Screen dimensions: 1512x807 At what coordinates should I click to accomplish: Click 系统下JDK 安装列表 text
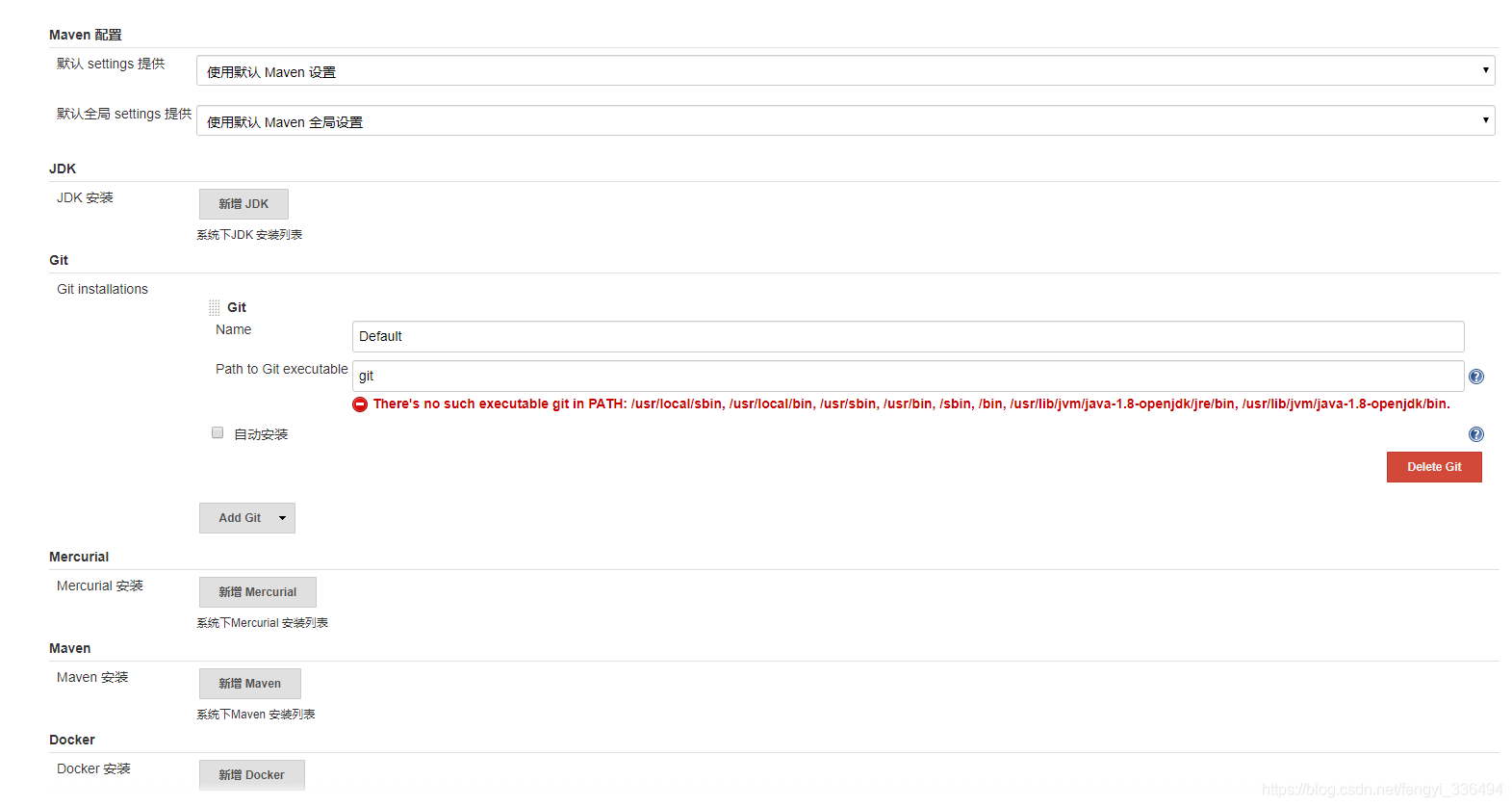pyautogui.click(x=249, y=235)
